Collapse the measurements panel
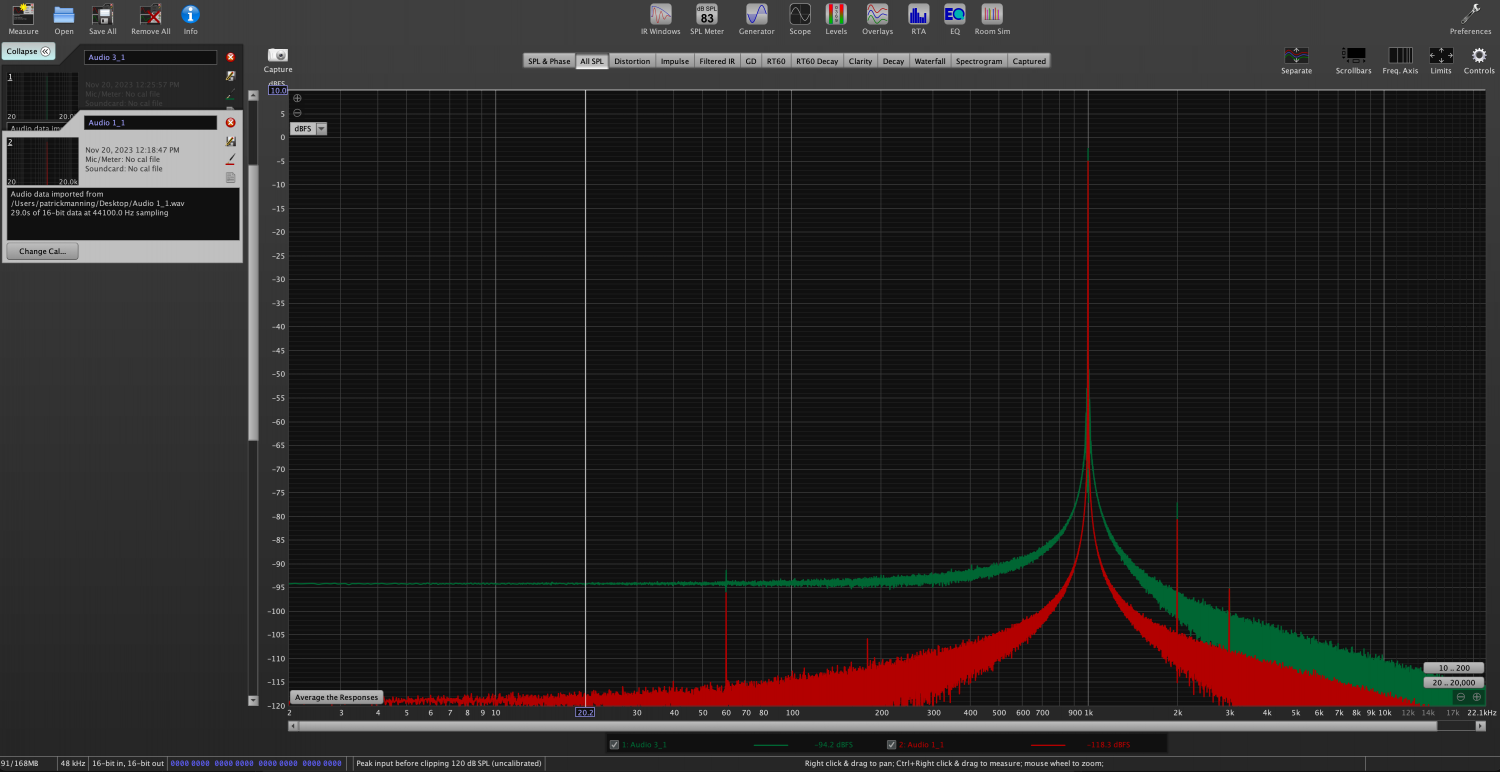This screenshot has width=1500, height=772. [28, 51]
